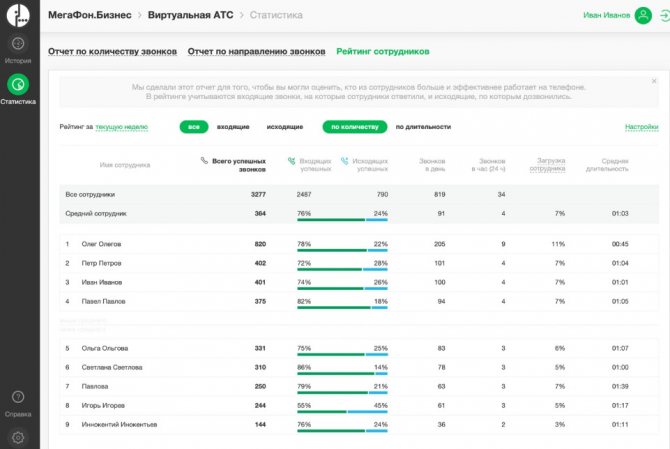Select the 'входящие' call filter
Viewport: 670px width, 449px height.
coord(233,127)
